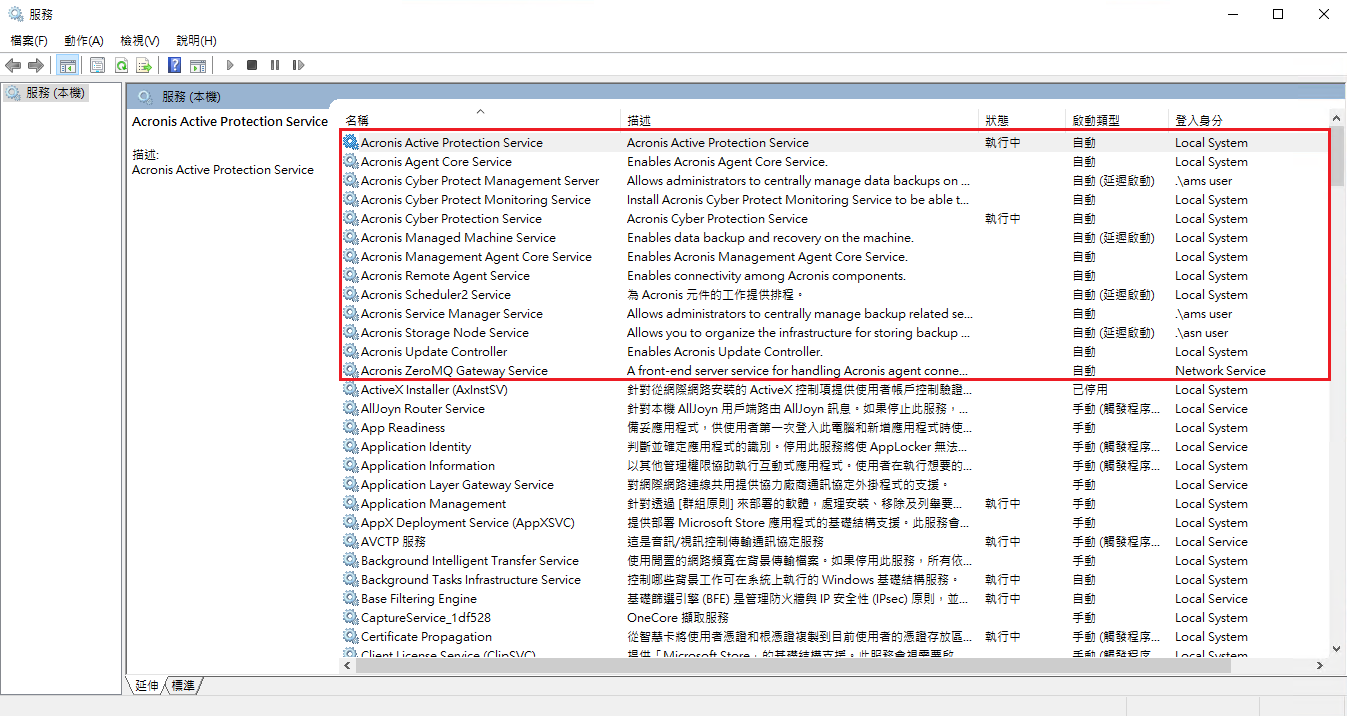Click the Stop Service square icon
The height and width of the screenshot is (716, 1347).
coord(252,65)
